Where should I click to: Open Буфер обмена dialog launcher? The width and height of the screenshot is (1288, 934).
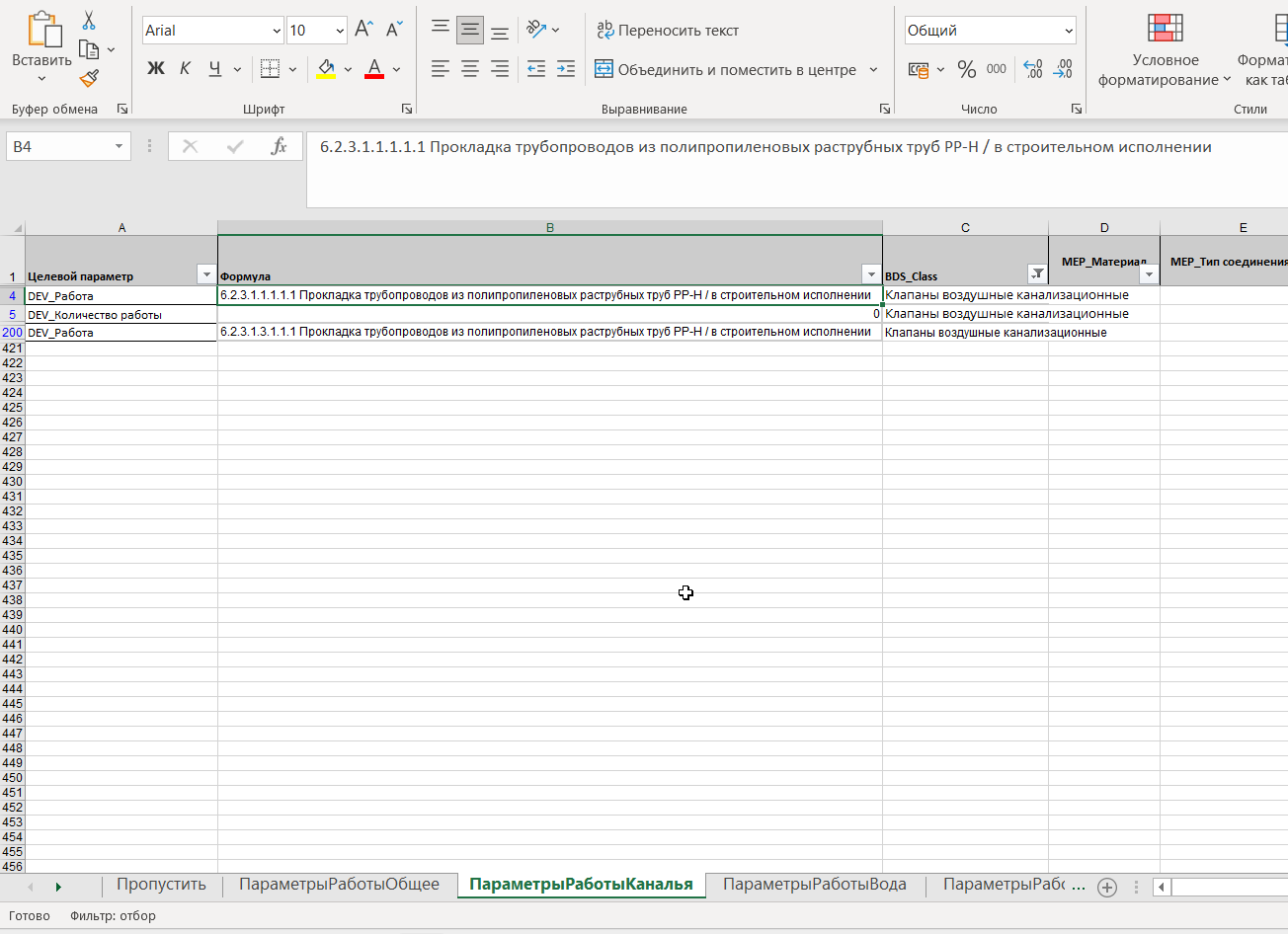[x=122, y=109]
